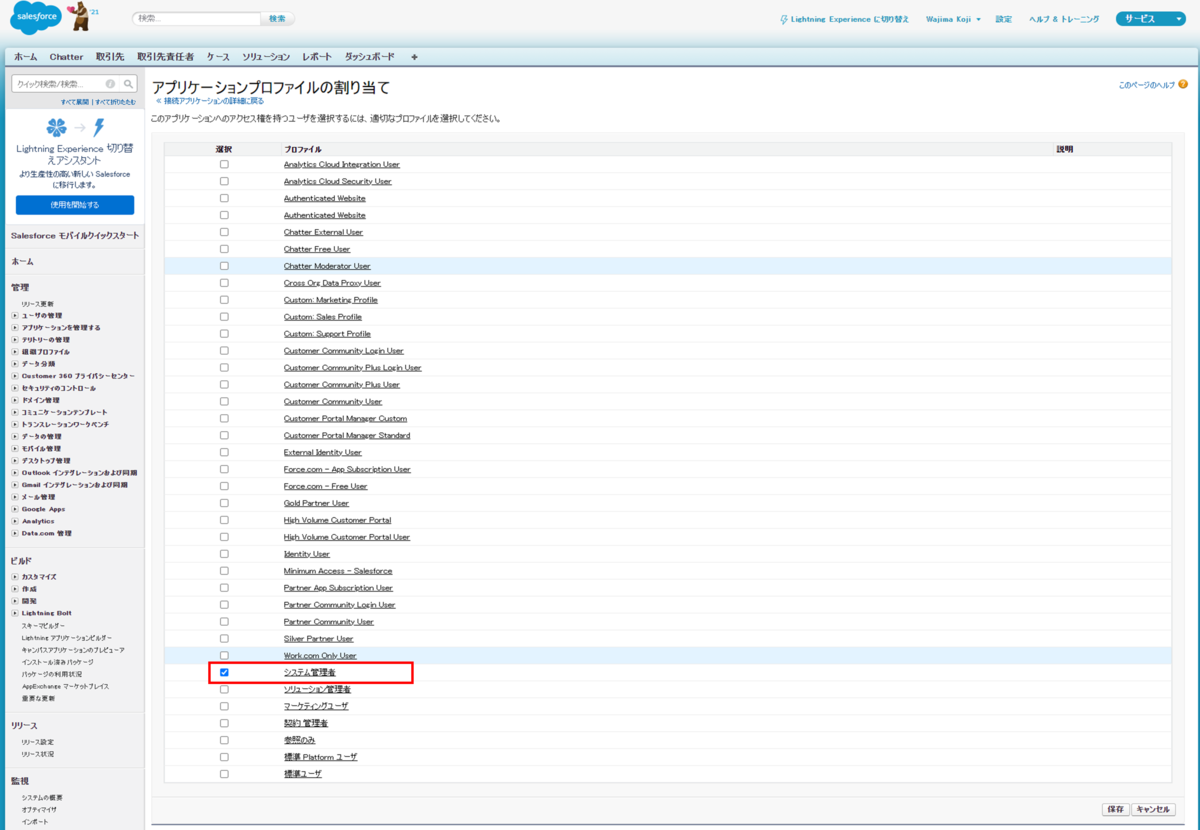1200x830 pixels.
Task: Switch to the ホーム tab
Action: coord(25,57)
